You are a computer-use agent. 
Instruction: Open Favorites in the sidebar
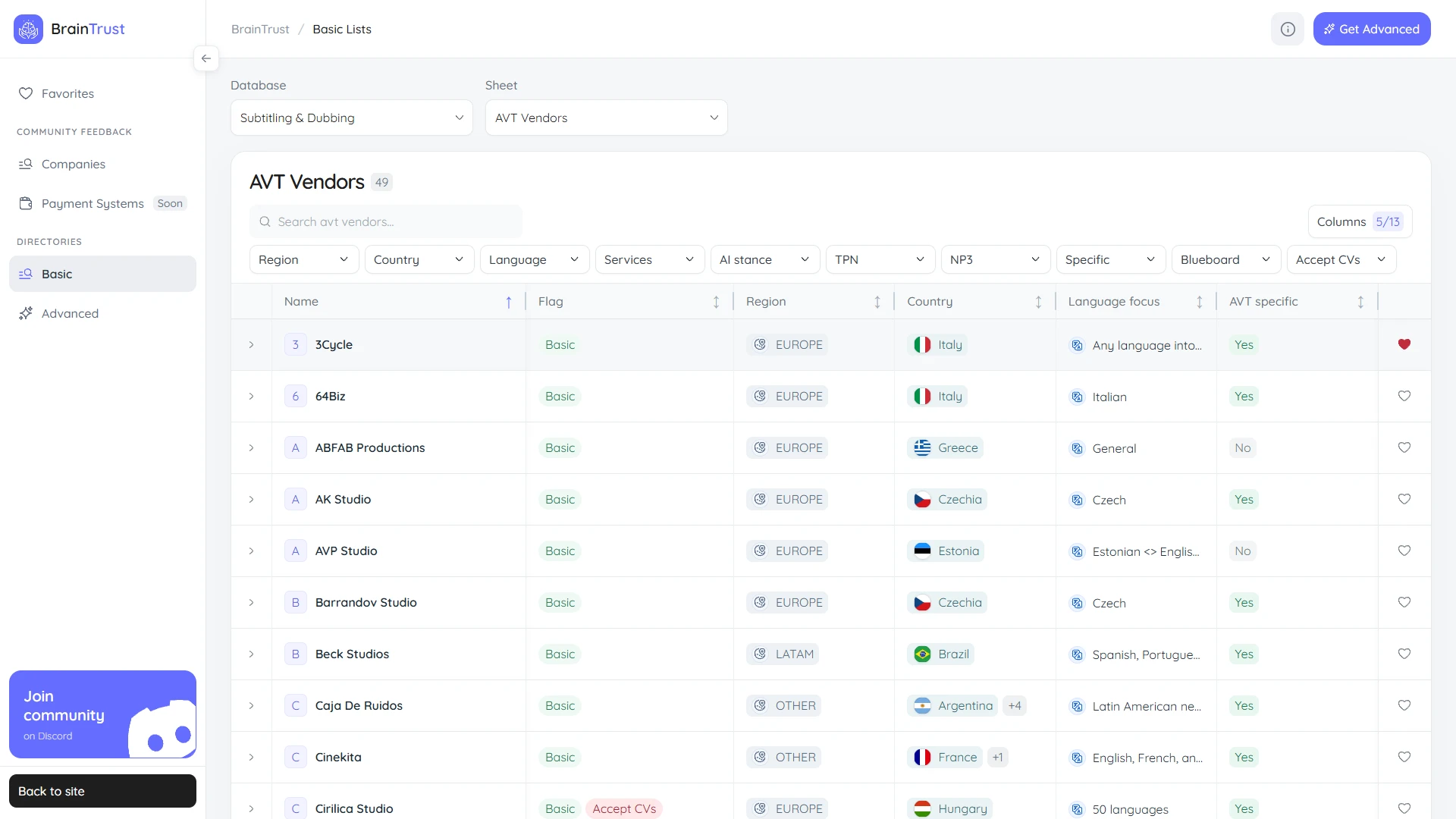pyautogui.click(x=102, y=93)
